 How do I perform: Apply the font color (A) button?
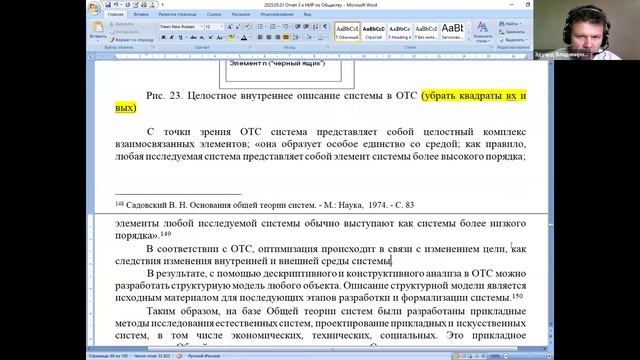[x=244, y=37]
